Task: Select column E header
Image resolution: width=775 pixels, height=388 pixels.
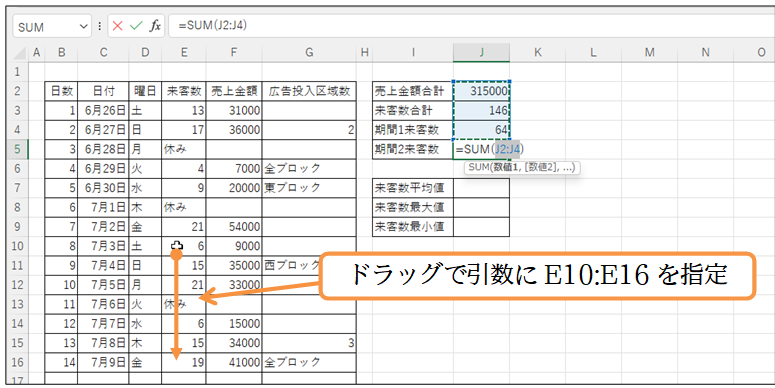Action: tap(184, 52)
